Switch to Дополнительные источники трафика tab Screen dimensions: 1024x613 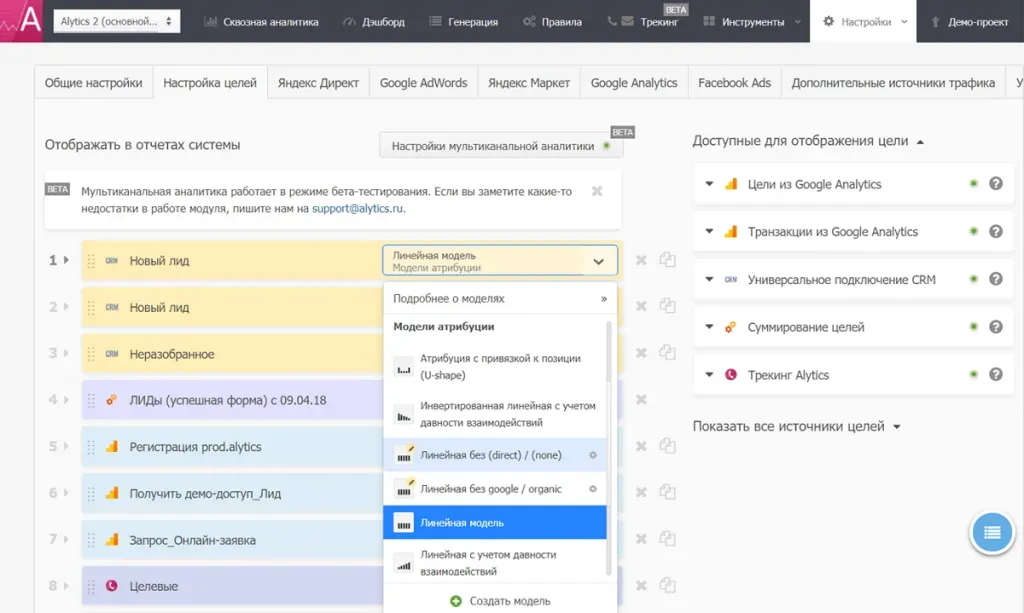click(x=893, y=83)
